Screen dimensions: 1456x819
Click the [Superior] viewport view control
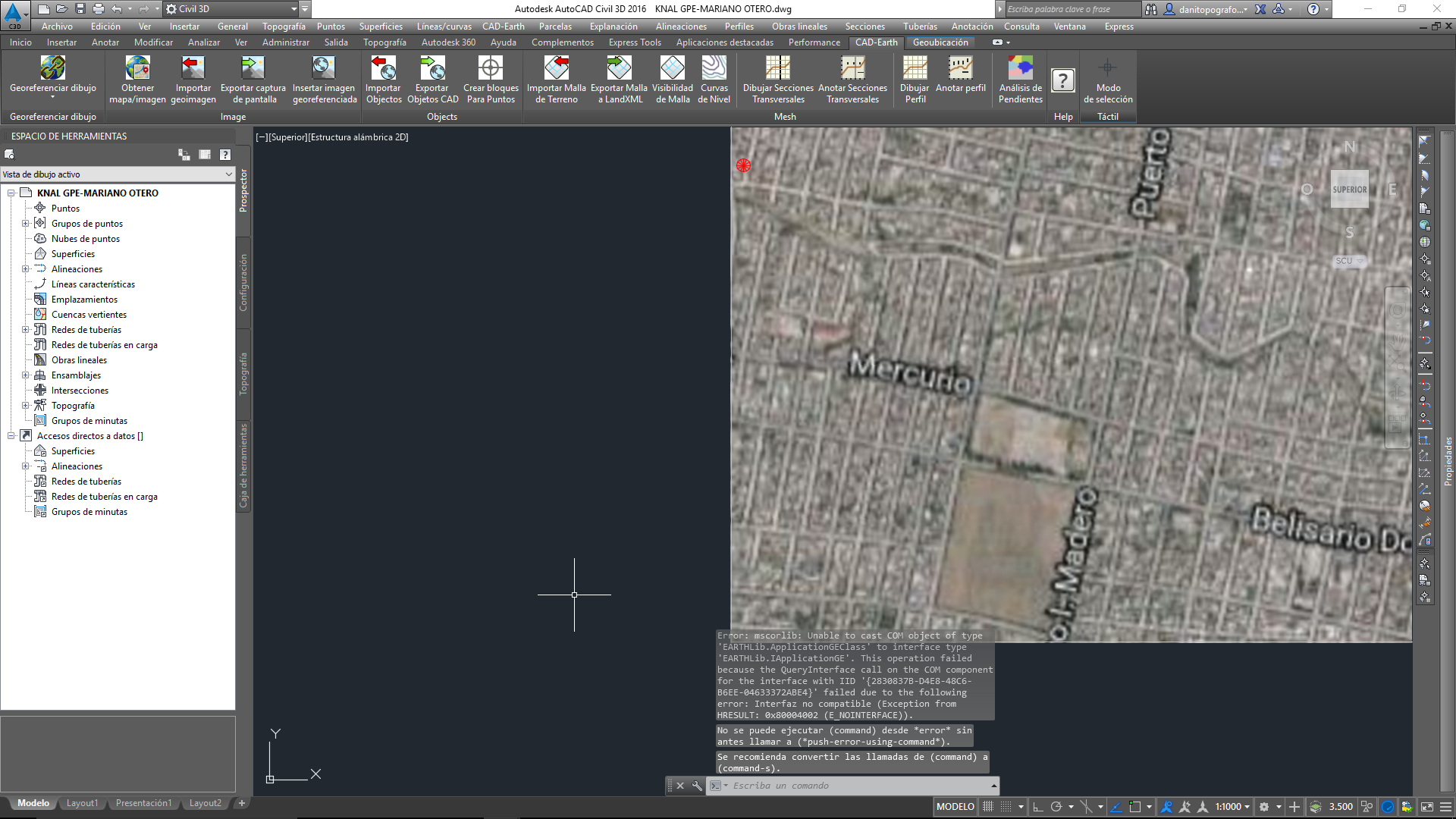(287, 137)
